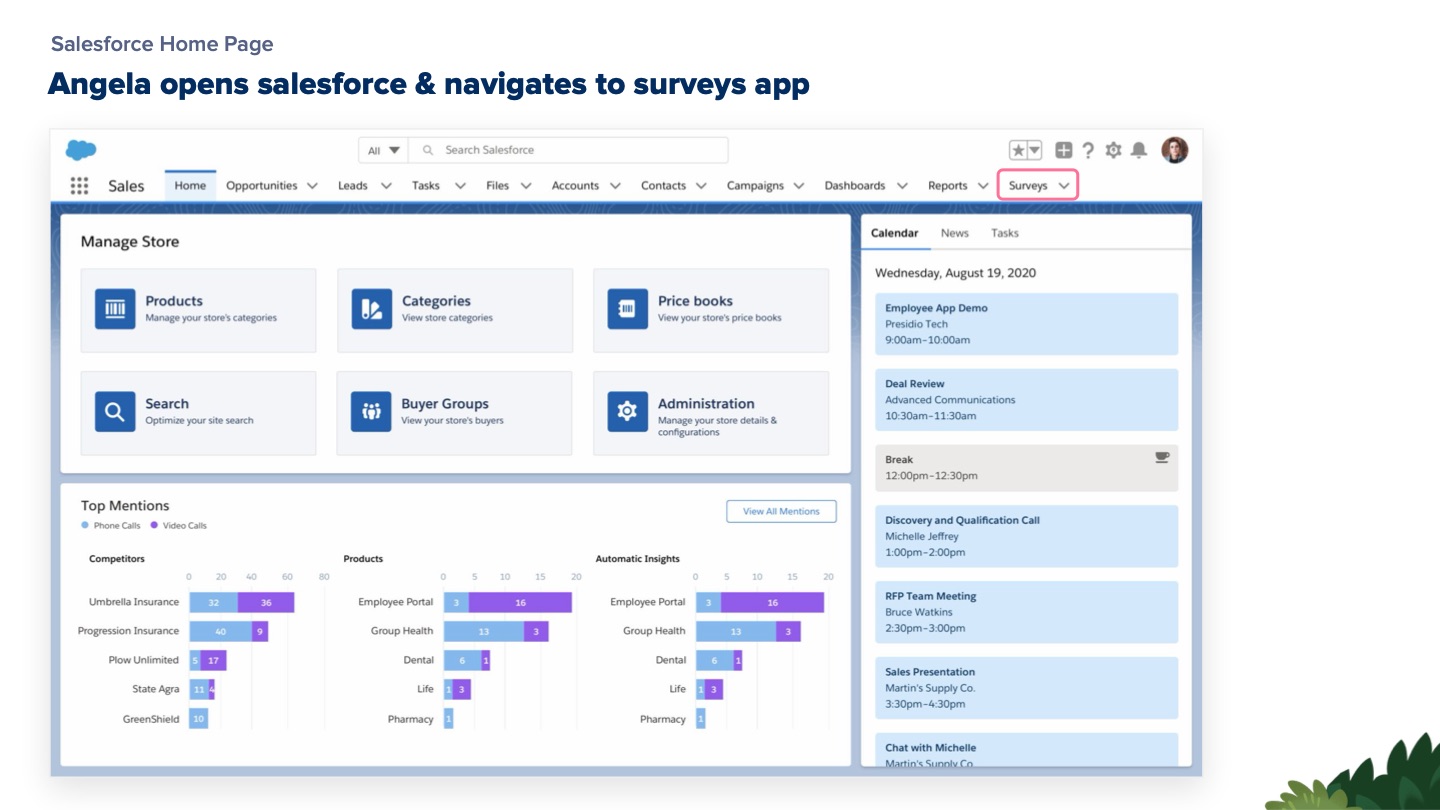1440x810 pixels.
Task: Click the GreenShield bar labeled 10
Action: pyautogui.click(x=199, y=719)
